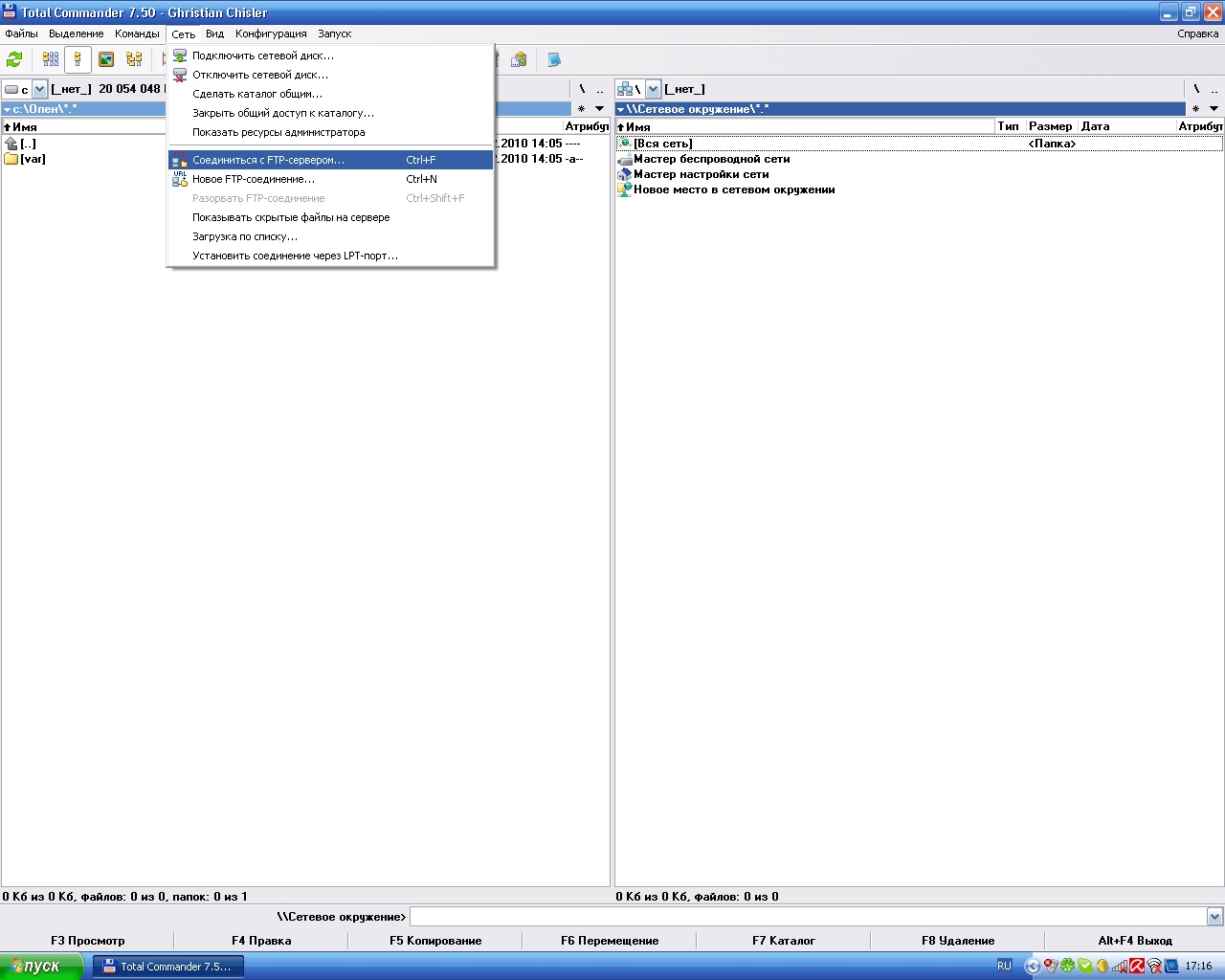Choose Отключить сетевой диск menu entry

click(331, 75)
